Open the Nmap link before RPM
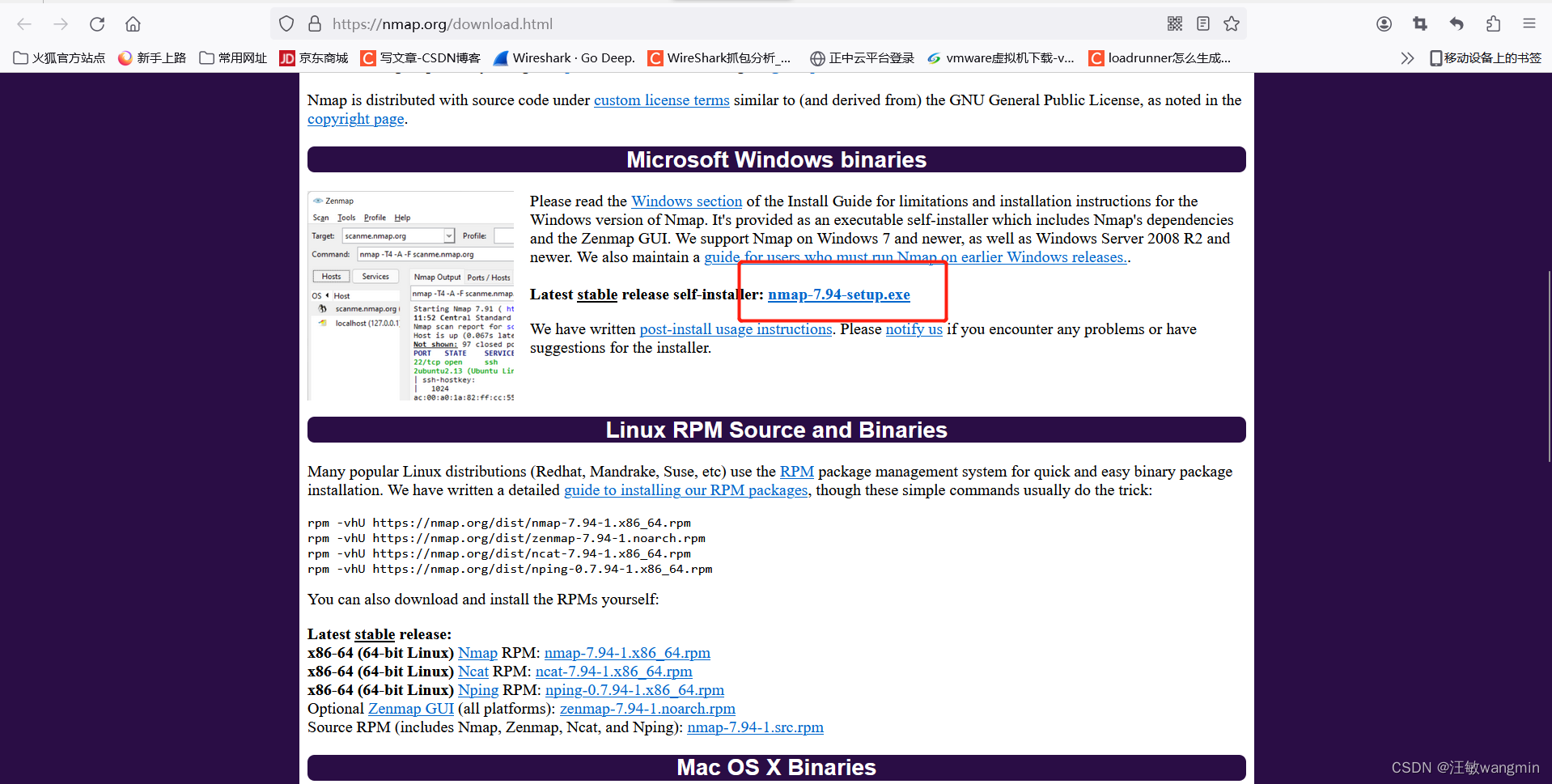This screenshot has height=784, width=1552. 477,653
